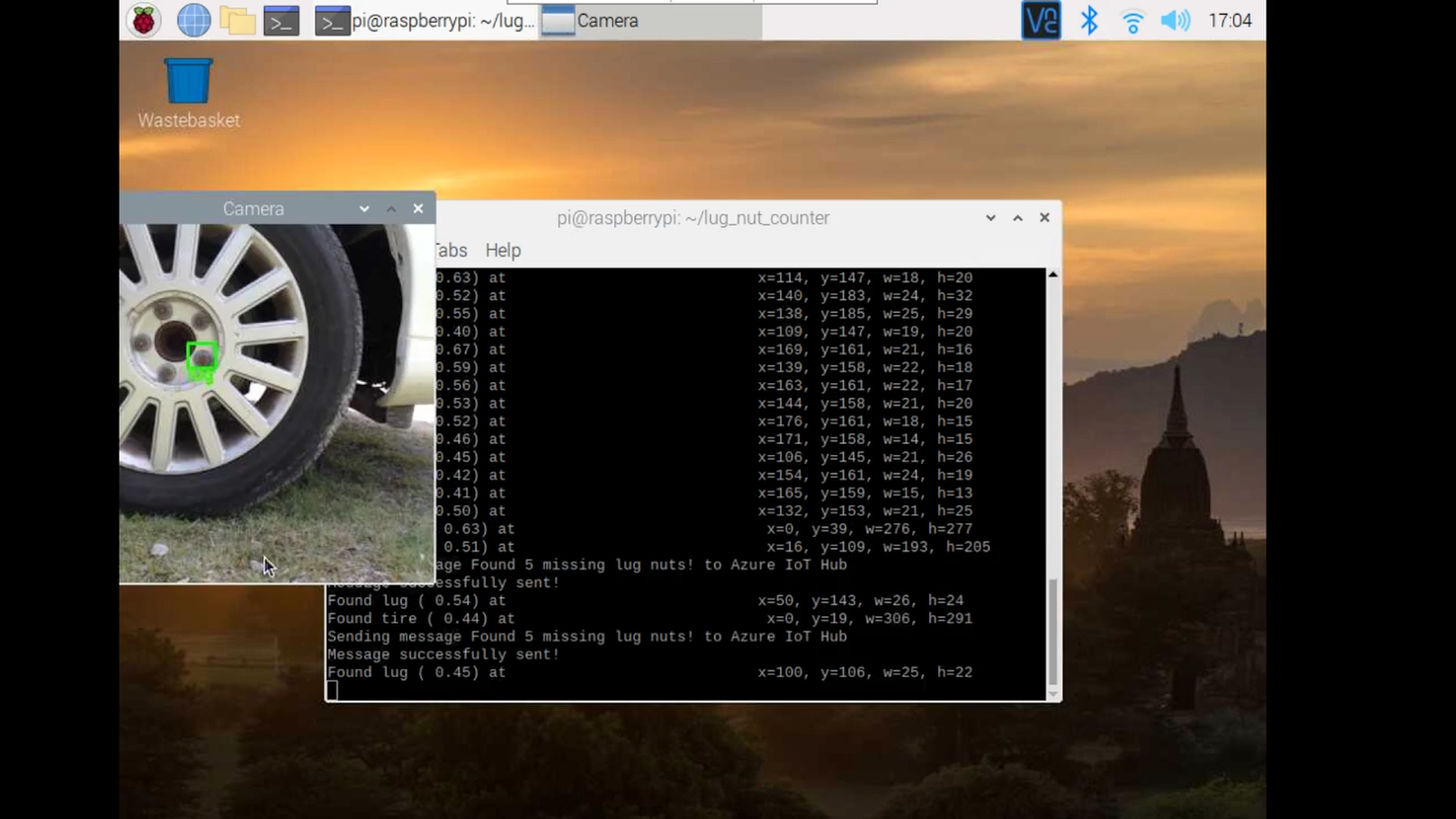Switch to the Camera taskbar entry
Viewport: 1456px width, 819px height.
[651, 21]
